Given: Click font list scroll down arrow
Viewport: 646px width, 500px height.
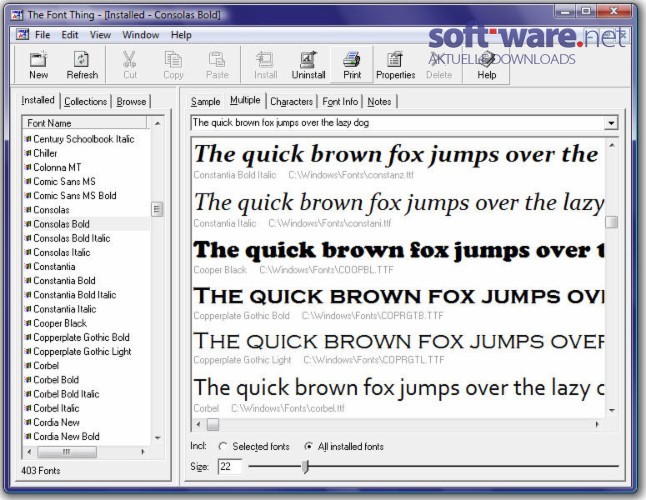Looking at the screenshot, I should [157, 437].
